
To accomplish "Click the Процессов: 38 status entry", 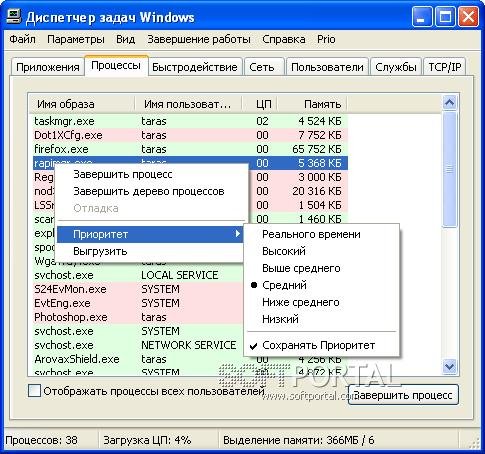I will (x=41, y=440).
